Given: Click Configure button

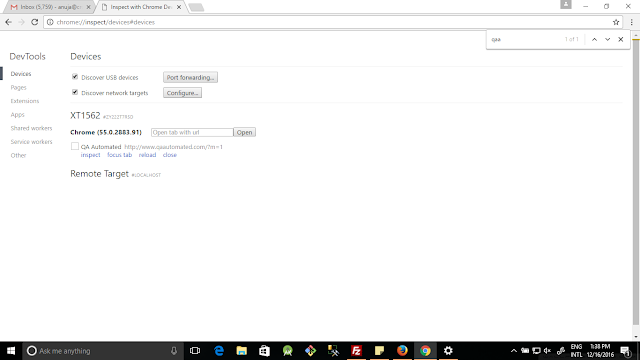Looking at the screenshot, I should point(182,93).
